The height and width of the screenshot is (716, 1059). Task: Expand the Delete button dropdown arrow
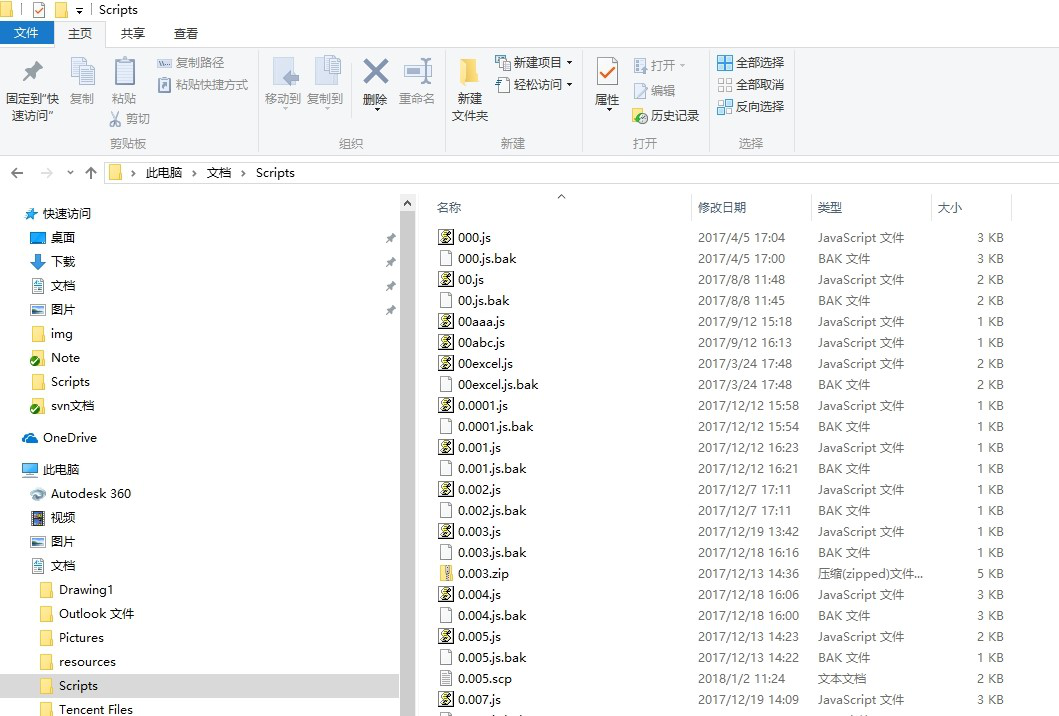376,110
